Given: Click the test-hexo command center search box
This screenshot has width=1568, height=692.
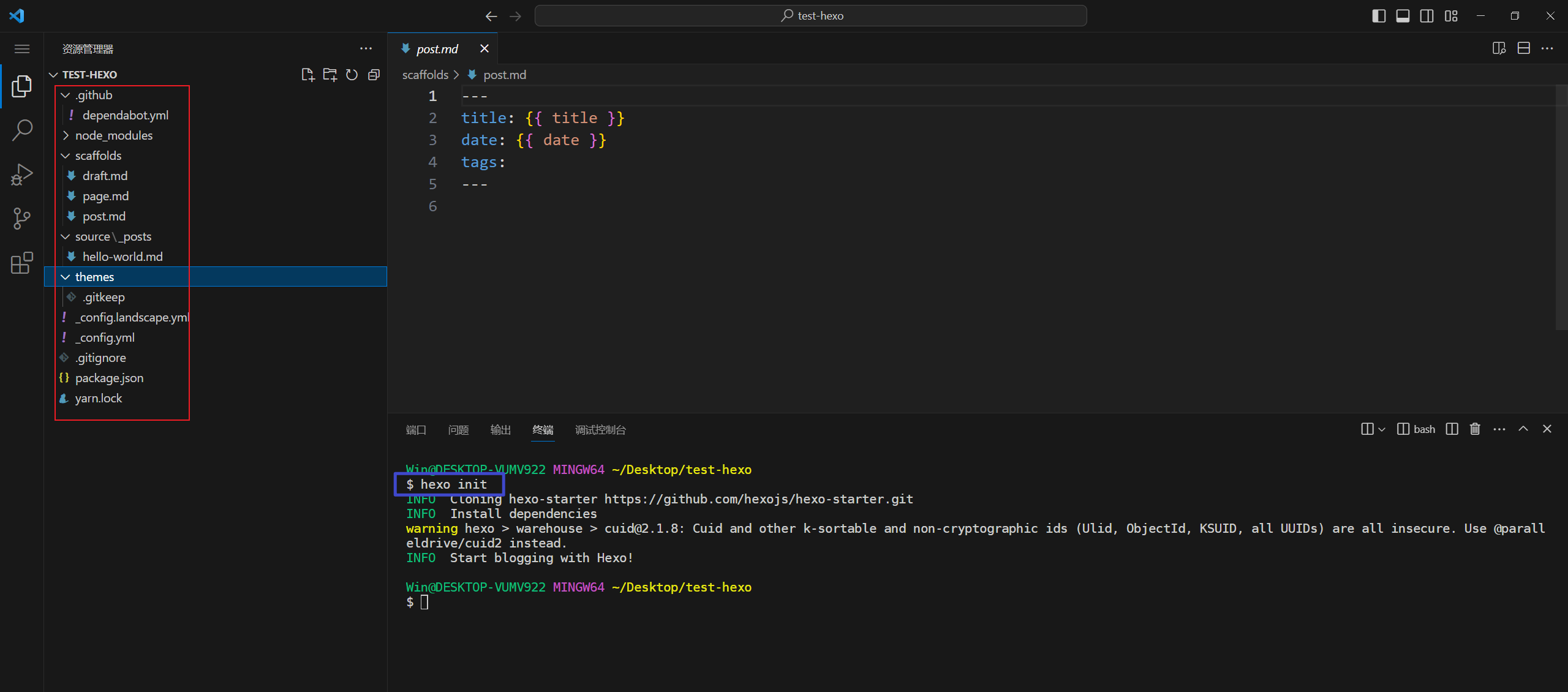Looking at the screenshot, I should pyautogui.click(x=810, y=16).
